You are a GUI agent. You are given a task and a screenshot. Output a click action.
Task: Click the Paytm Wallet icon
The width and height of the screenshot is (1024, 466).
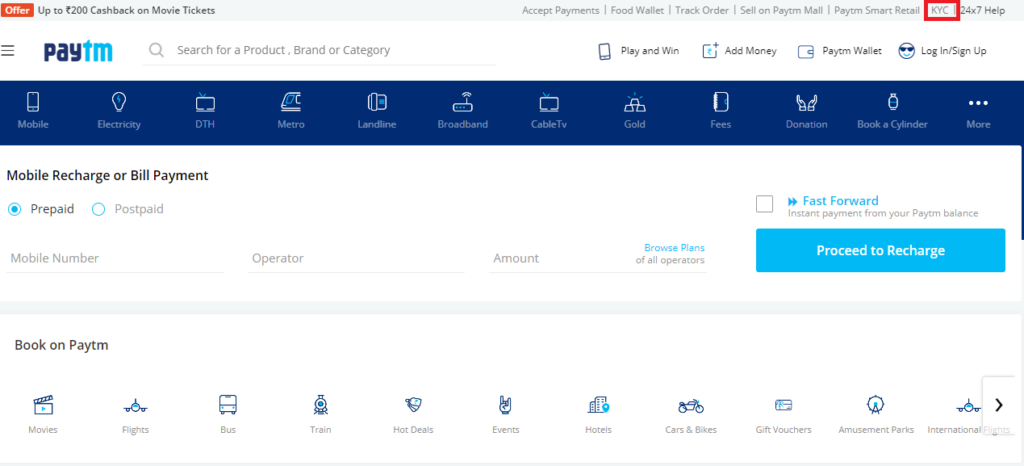(x=806, y=52)
